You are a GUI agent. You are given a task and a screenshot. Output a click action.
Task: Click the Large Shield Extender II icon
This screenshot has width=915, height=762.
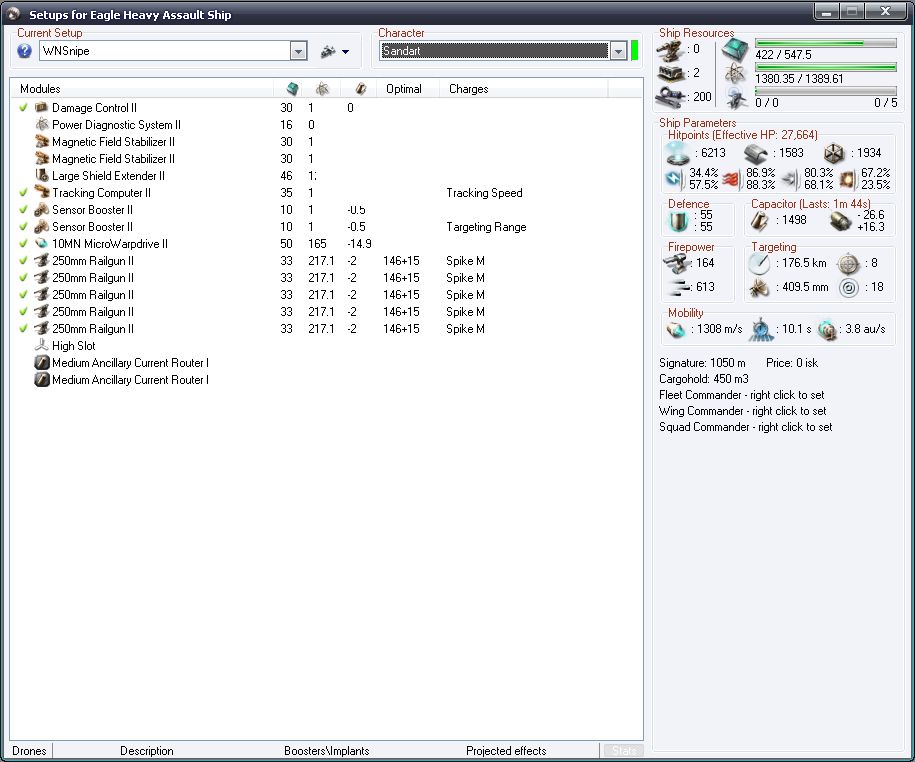[41, 175]
